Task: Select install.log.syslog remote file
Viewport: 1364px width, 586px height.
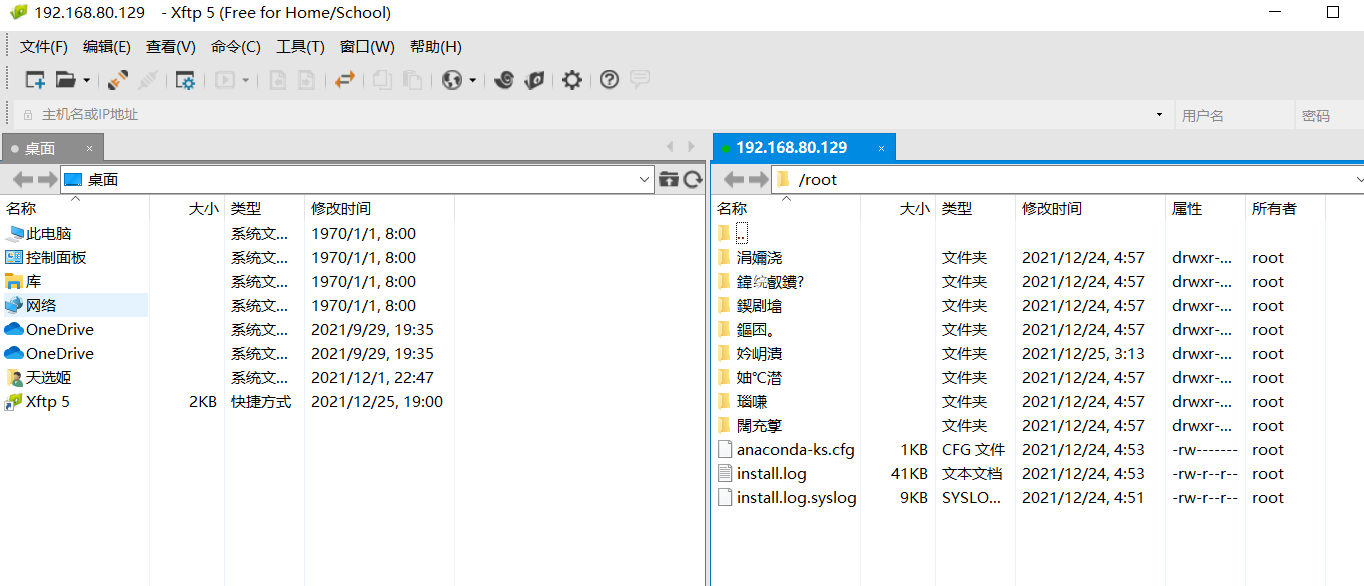Action: (x=797, y=497)
